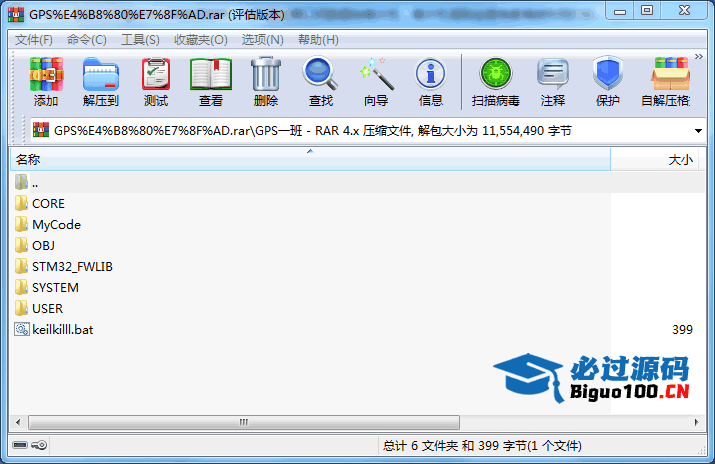Sort by the Size (大小) column header
715x464 pixels.
click(x=655, y=160)
